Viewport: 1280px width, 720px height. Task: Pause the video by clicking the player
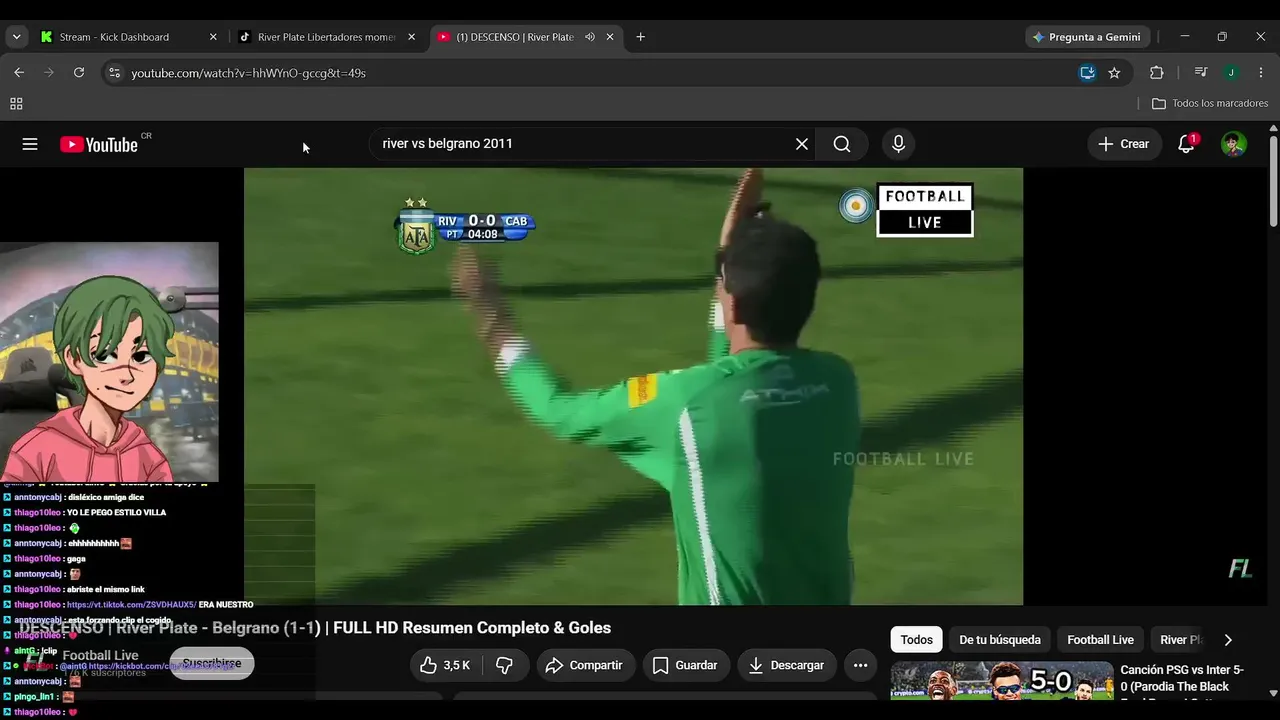coord(633,386)
